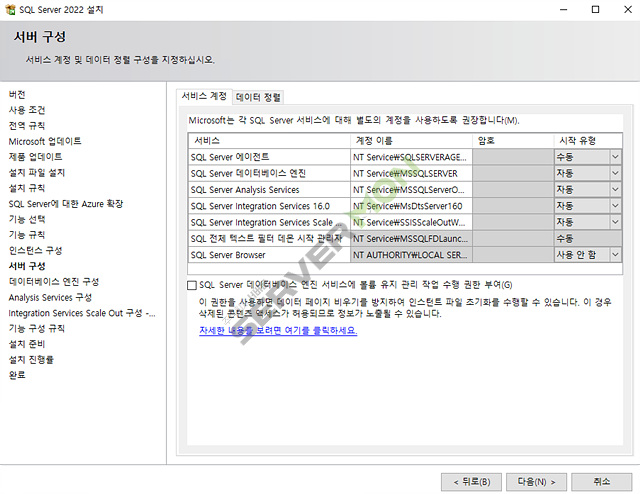Select the 인스턴스 구성 step
The height and width of the screenshot is (494, 640).
[x=36, y=250]
